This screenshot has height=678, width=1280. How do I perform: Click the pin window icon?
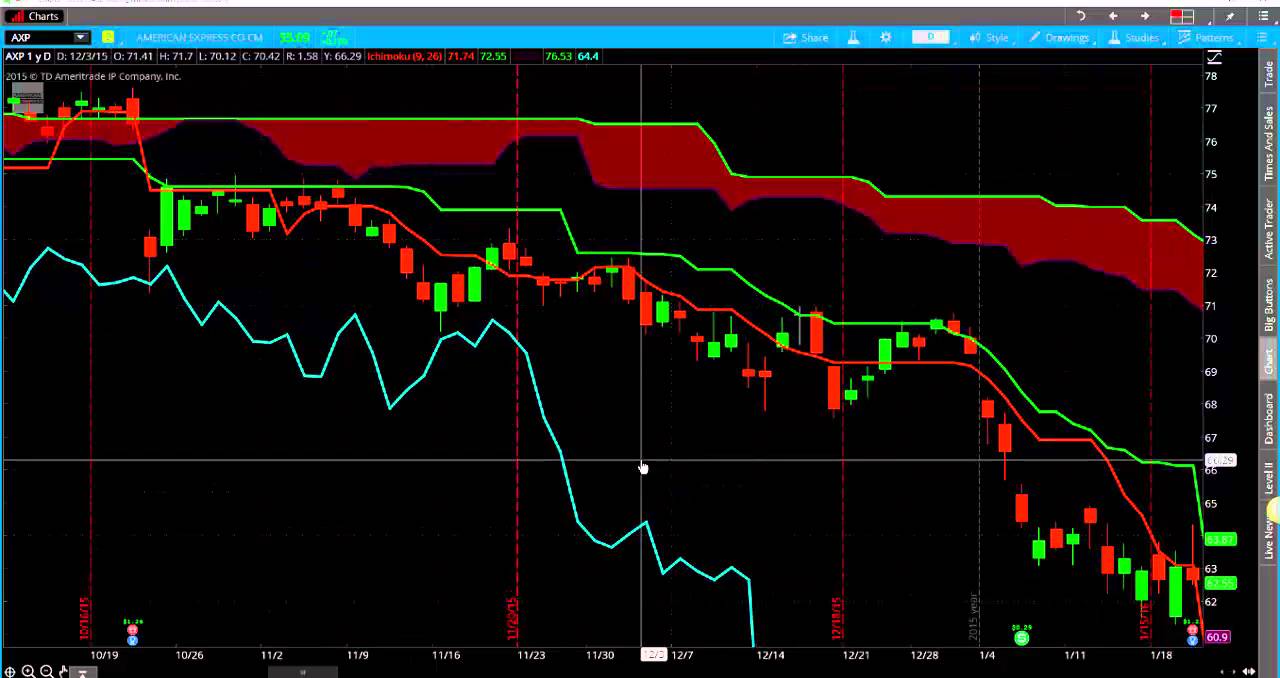tap(1231, 16)
